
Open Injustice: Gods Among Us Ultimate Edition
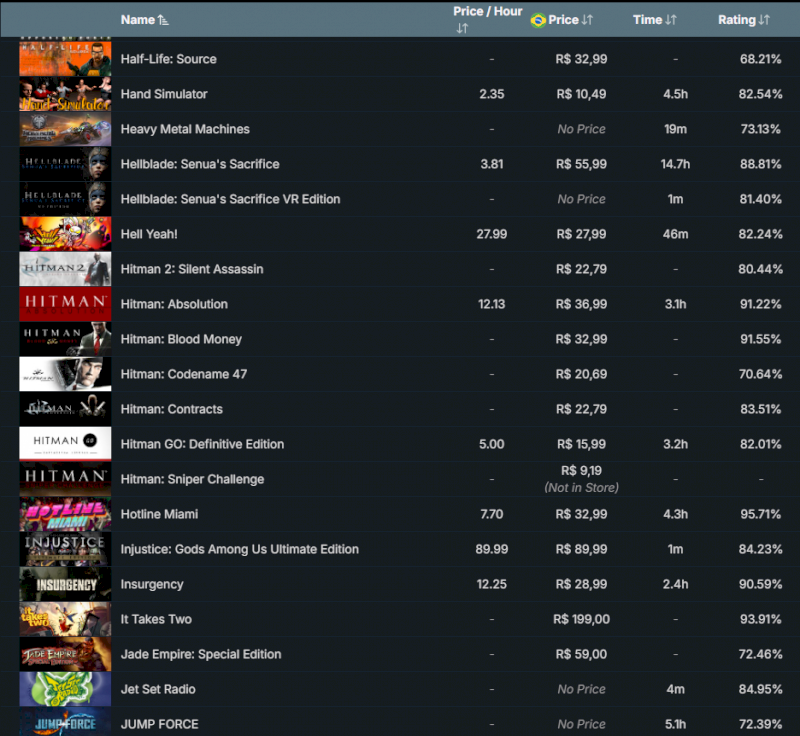click(x=239, y=549)
